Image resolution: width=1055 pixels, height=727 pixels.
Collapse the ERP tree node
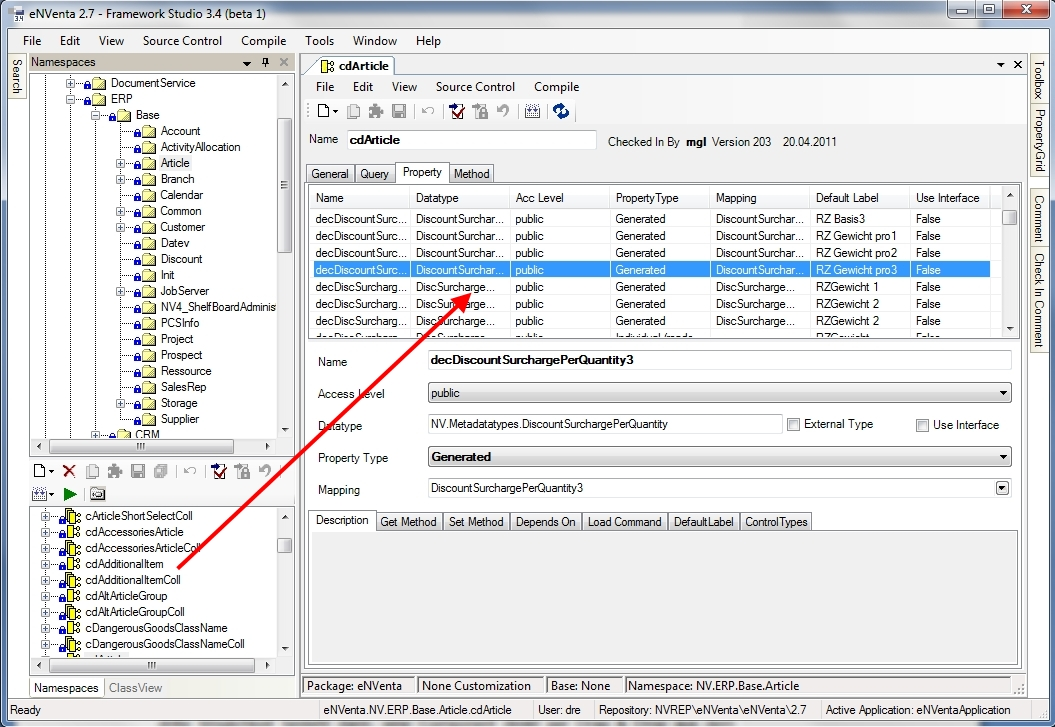70,99
